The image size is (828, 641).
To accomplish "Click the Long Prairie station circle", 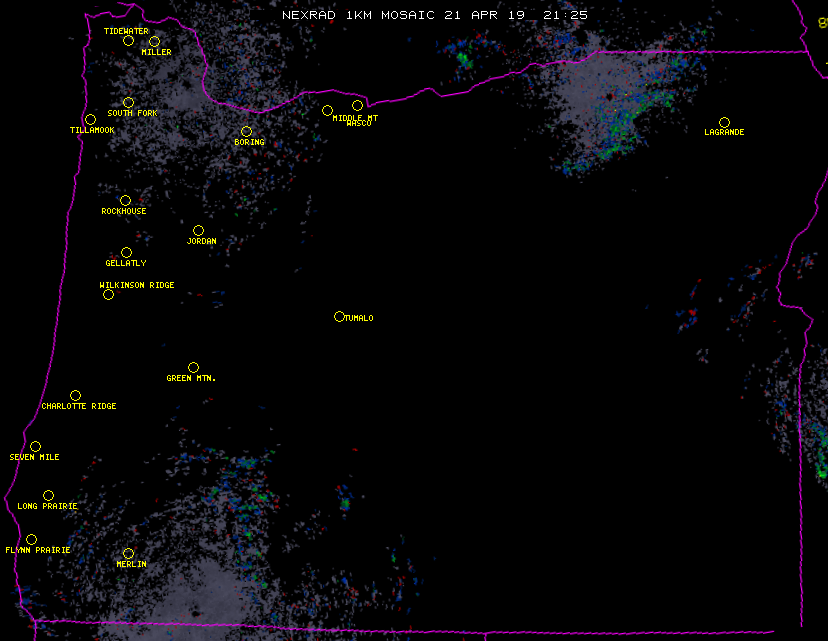I will 48,496.
